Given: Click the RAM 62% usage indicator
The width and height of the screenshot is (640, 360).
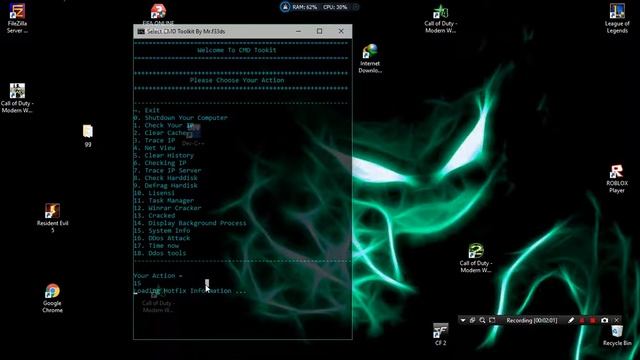Looking at the screenshot, I should [x=304, y=7].
